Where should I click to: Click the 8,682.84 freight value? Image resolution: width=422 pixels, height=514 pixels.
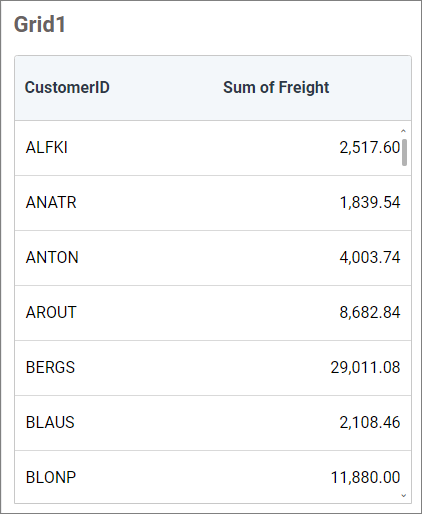click(370, 313)
